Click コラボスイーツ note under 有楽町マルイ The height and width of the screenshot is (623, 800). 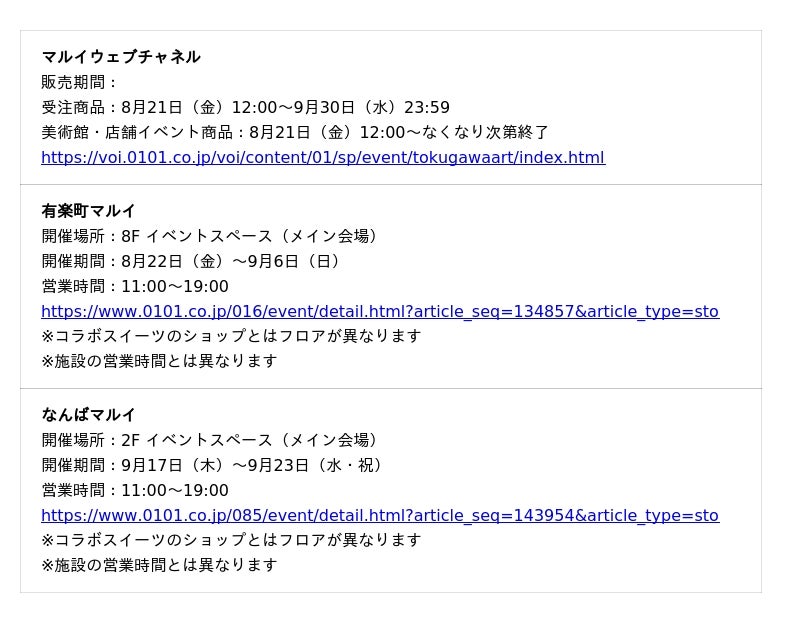click(232, 336)
